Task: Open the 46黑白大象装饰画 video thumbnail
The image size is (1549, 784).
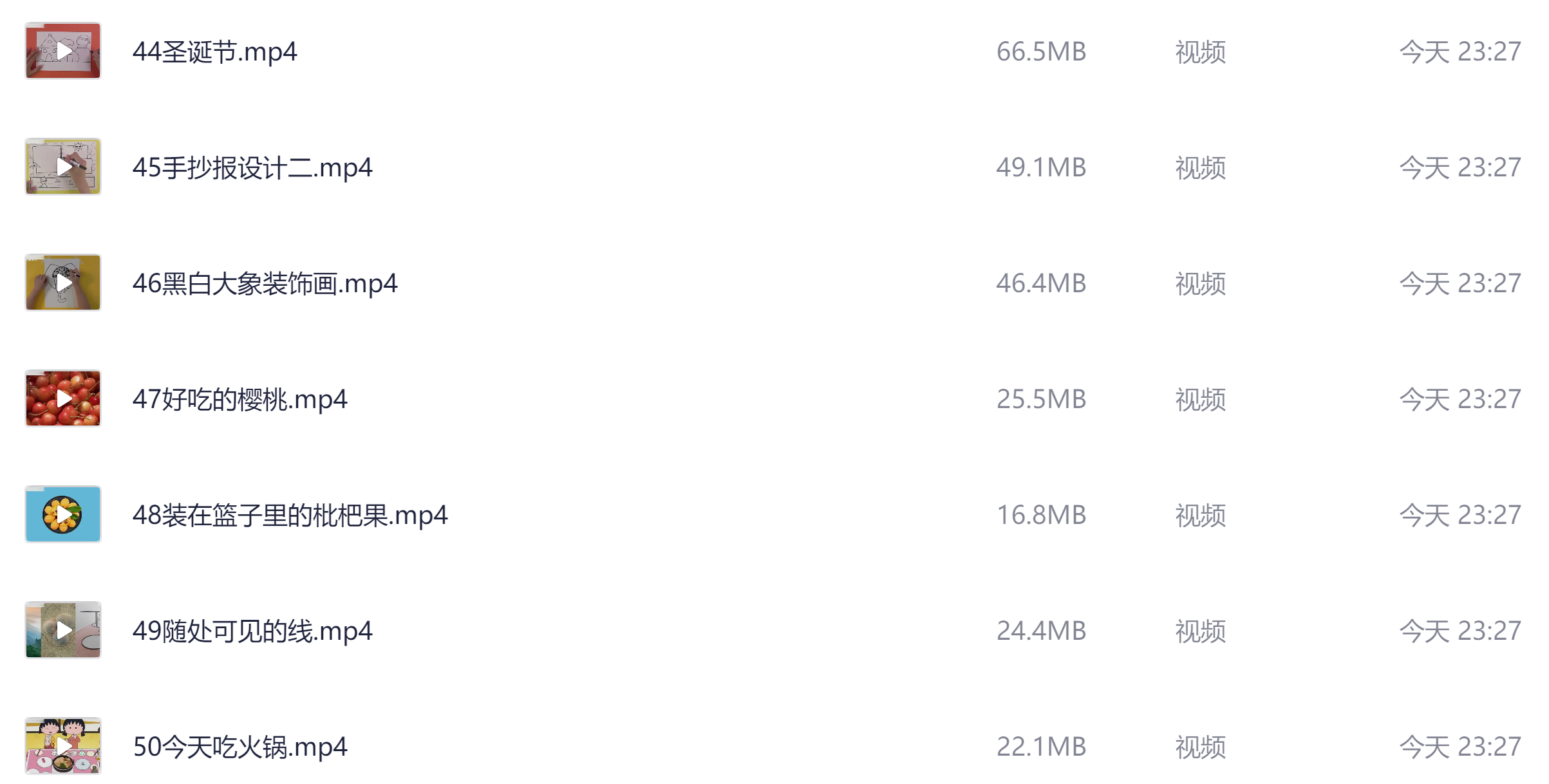Action: [x=63, y=283]
